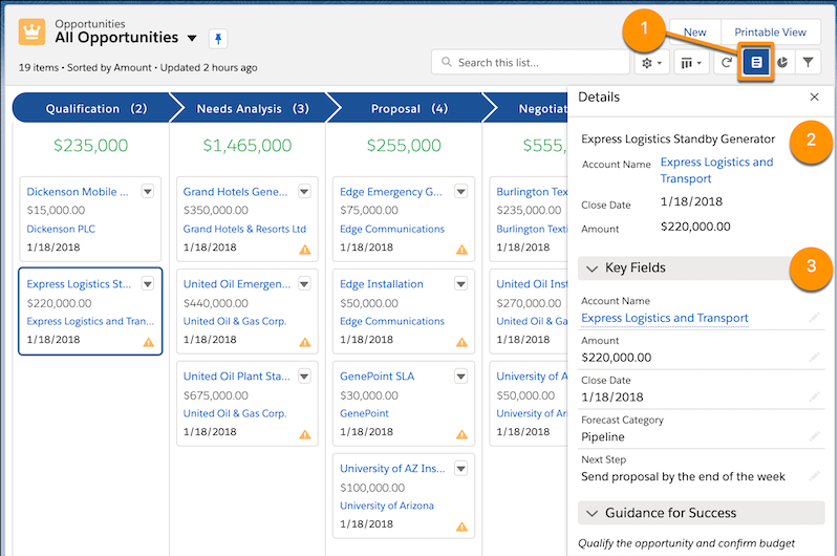This screenshot has width=837, height=556.
Task: Open the GenePoint SLA opportunity link
Action: coord(377,376)
